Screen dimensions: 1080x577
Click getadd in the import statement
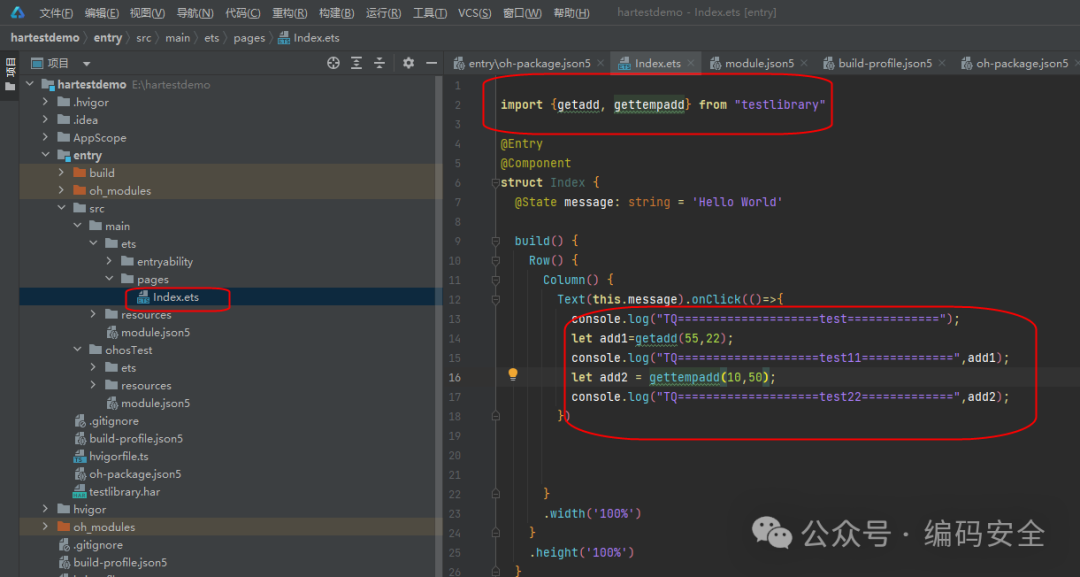click(x=578, y=105)
